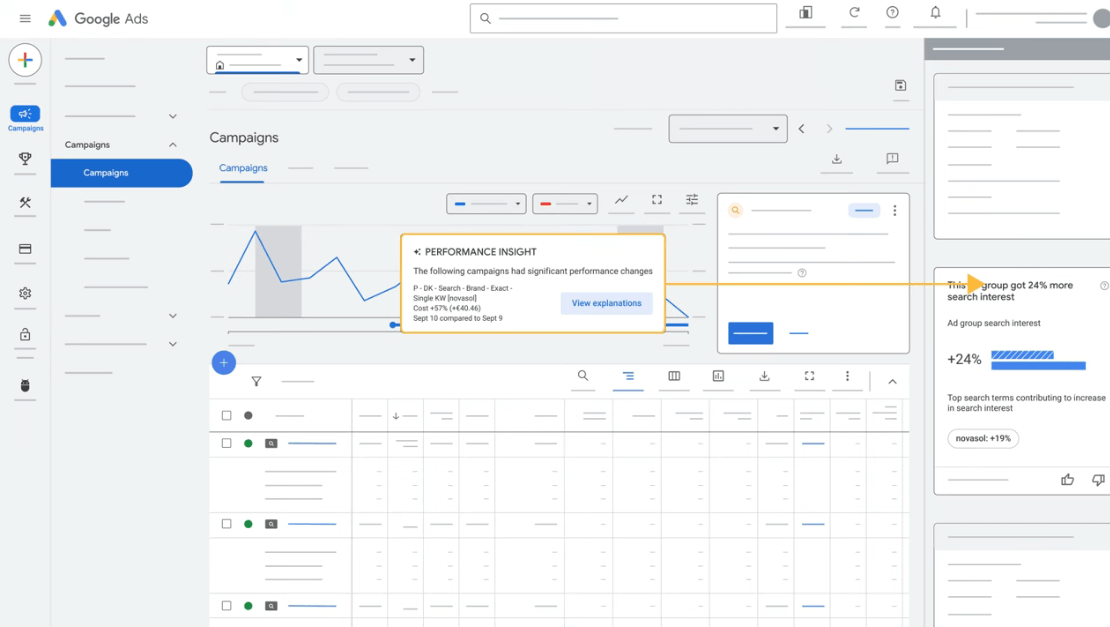Open the Goals trophy icon in sidebar
Screen dimensions: 1110x627
[x=25, y=159]
